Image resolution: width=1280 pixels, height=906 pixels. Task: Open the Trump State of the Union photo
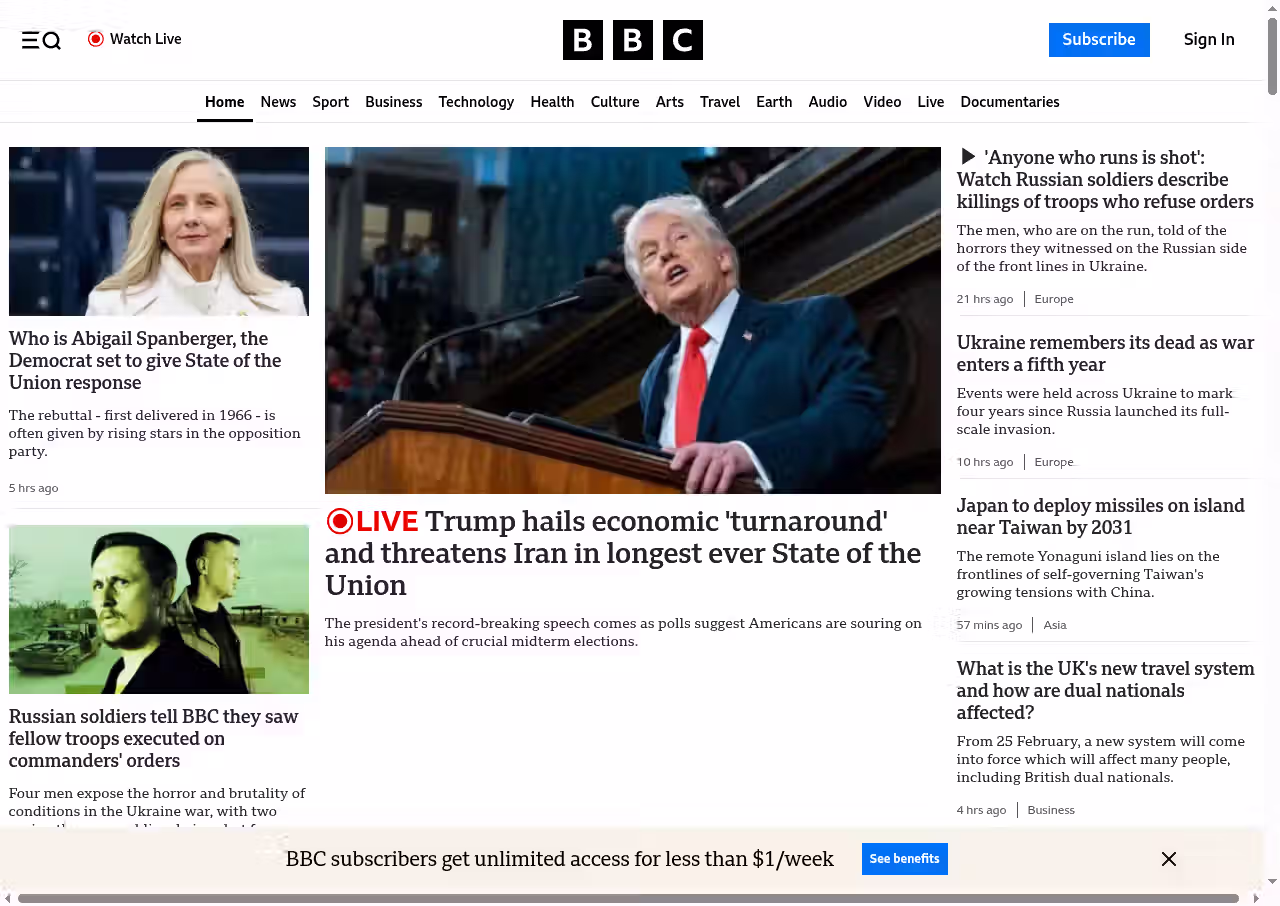632,320
